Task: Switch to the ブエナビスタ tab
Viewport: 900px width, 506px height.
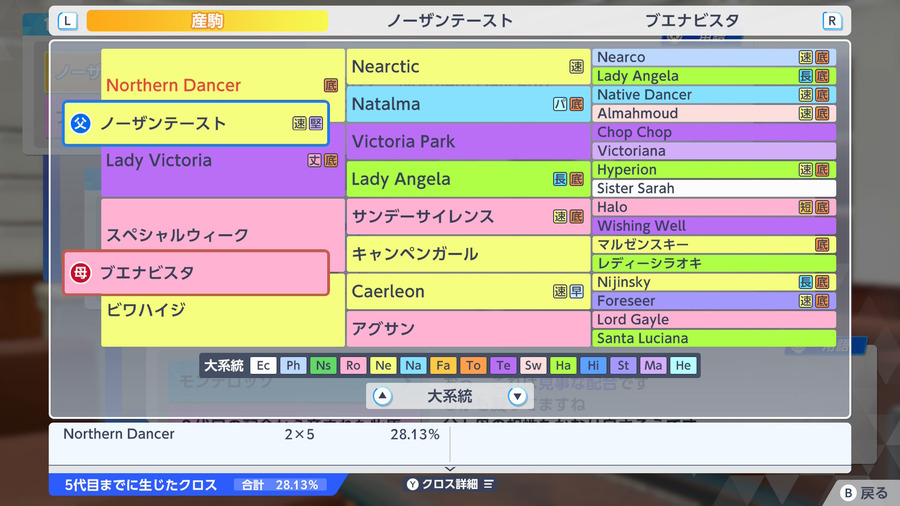Action: 692,21
